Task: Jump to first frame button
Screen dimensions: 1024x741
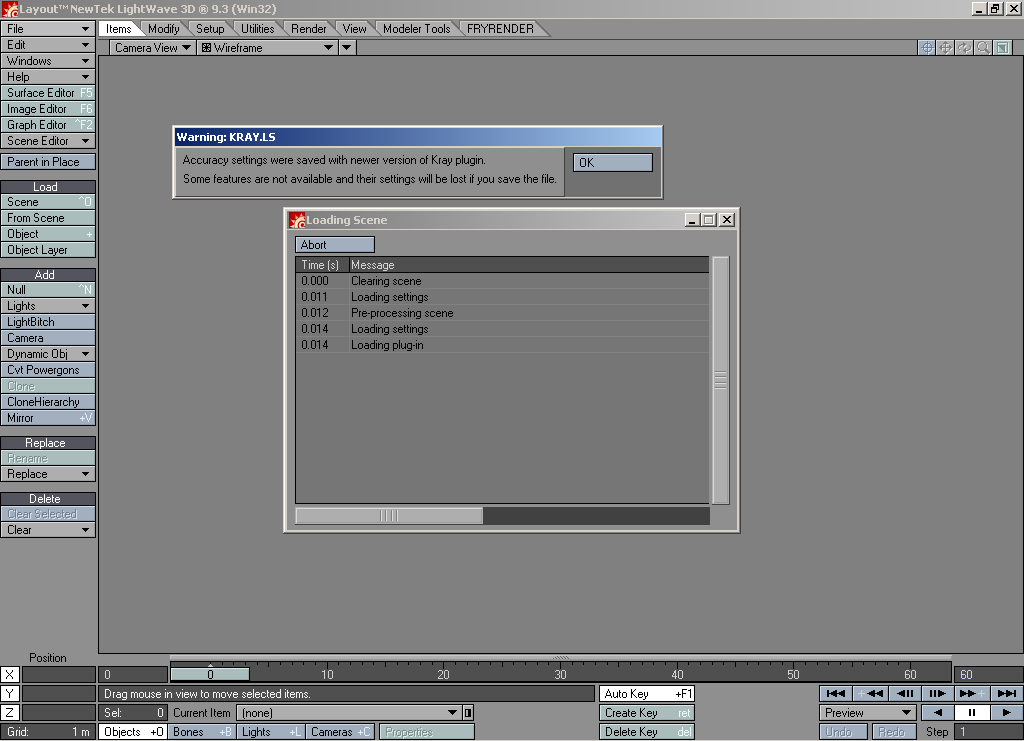Action: 835,693
